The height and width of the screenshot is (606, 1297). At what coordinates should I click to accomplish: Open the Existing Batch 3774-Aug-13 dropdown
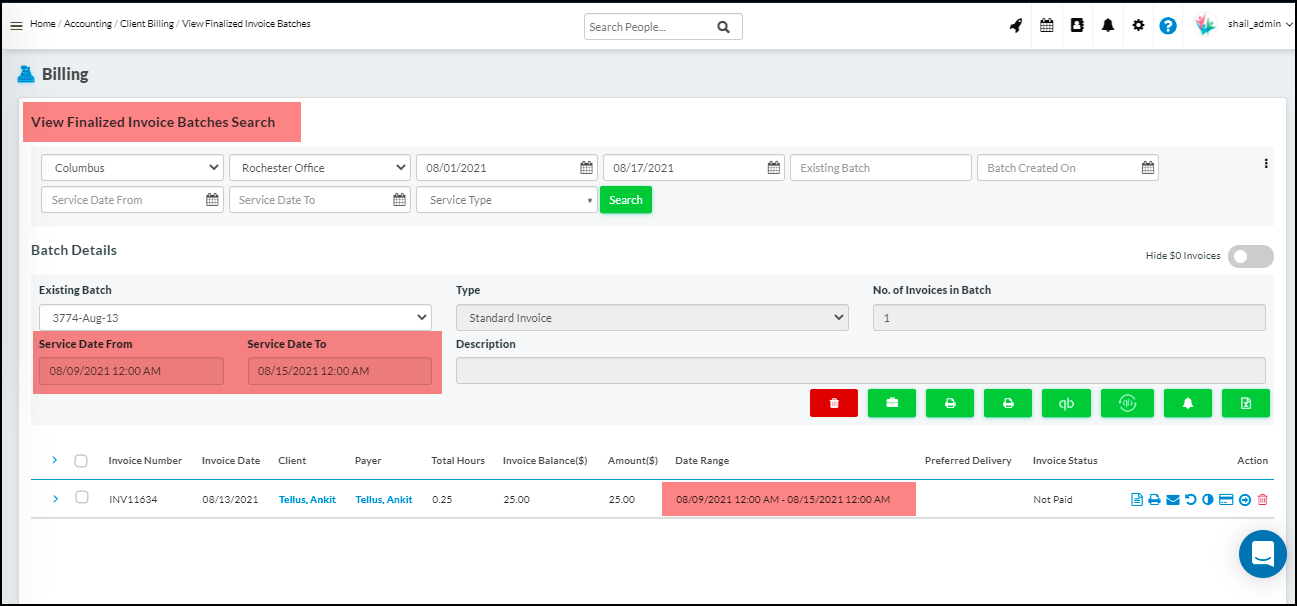[235, 318]
